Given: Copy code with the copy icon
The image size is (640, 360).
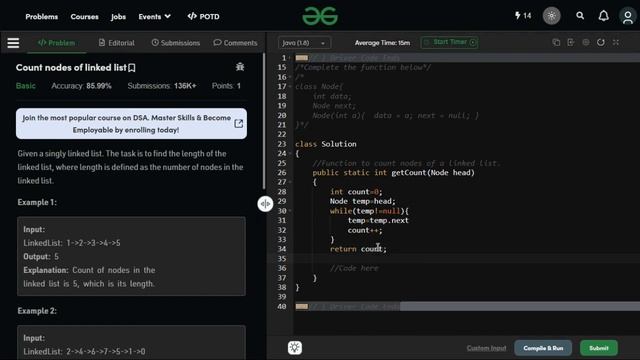Looking at the screenshot, I should pyautogui.click(x=556, y=42).
